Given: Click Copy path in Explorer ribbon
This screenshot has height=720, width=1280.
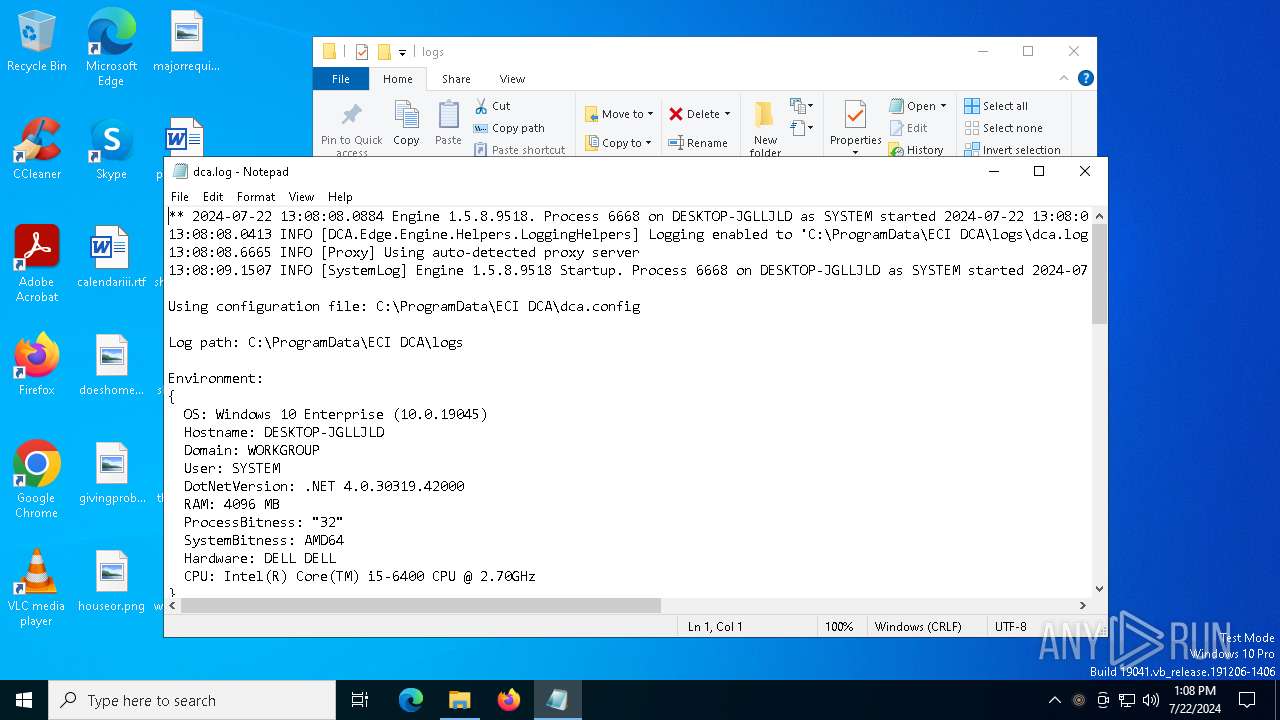Looking at the screenshot, I should (509, 128).
